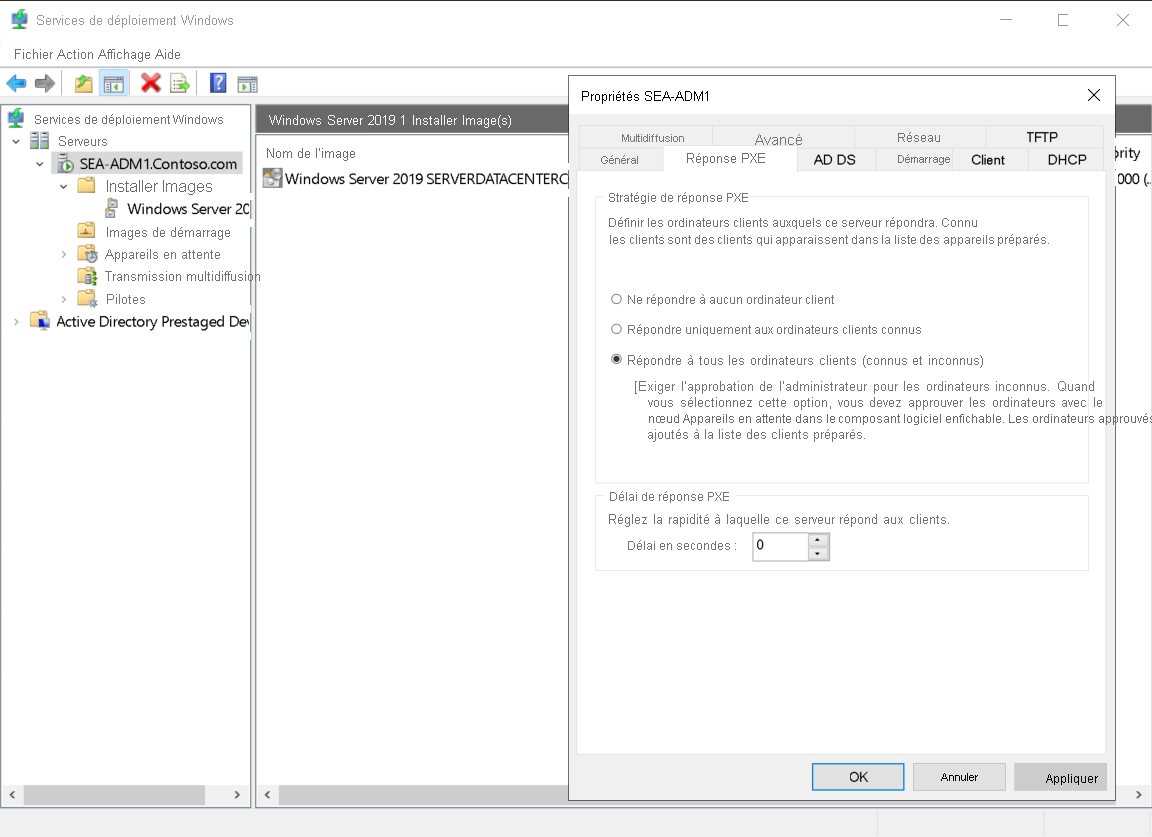Expand 'Active Directory Prestaged Devices'
The width and height of the screenshot is (1152, 837).
coord(15,321)
